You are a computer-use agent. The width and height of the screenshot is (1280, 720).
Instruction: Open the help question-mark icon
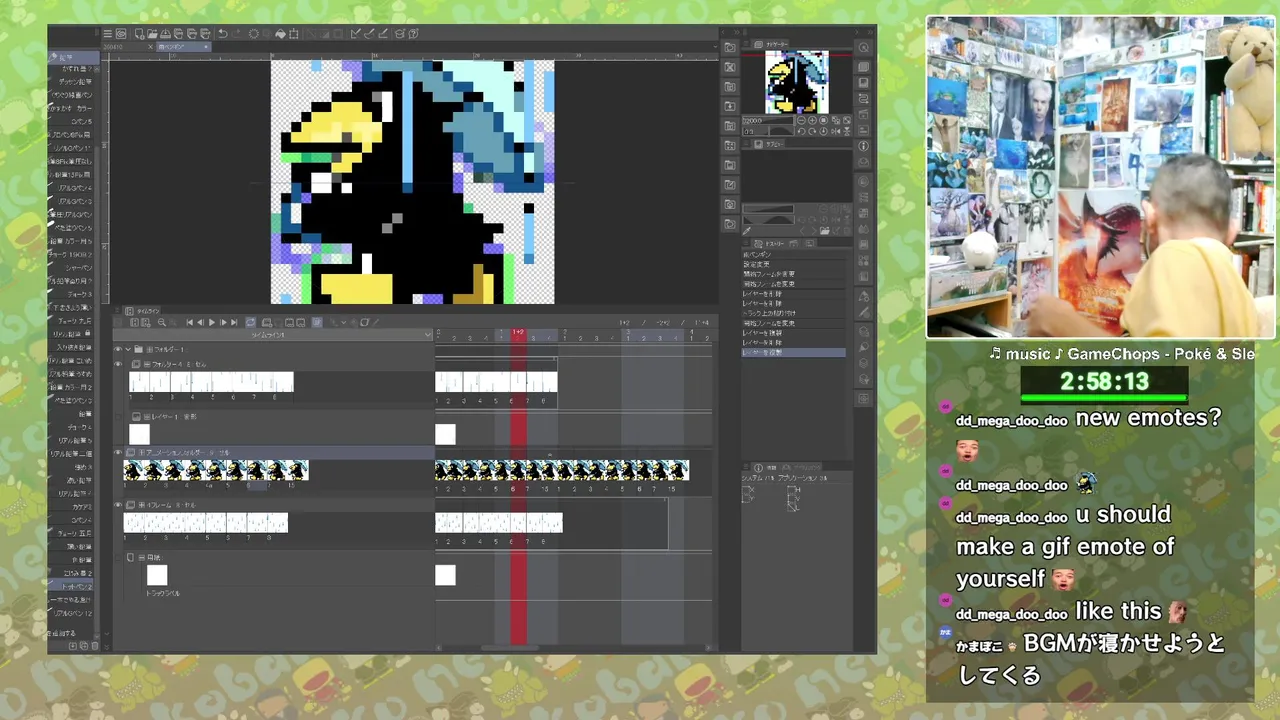tap(413, 34)
